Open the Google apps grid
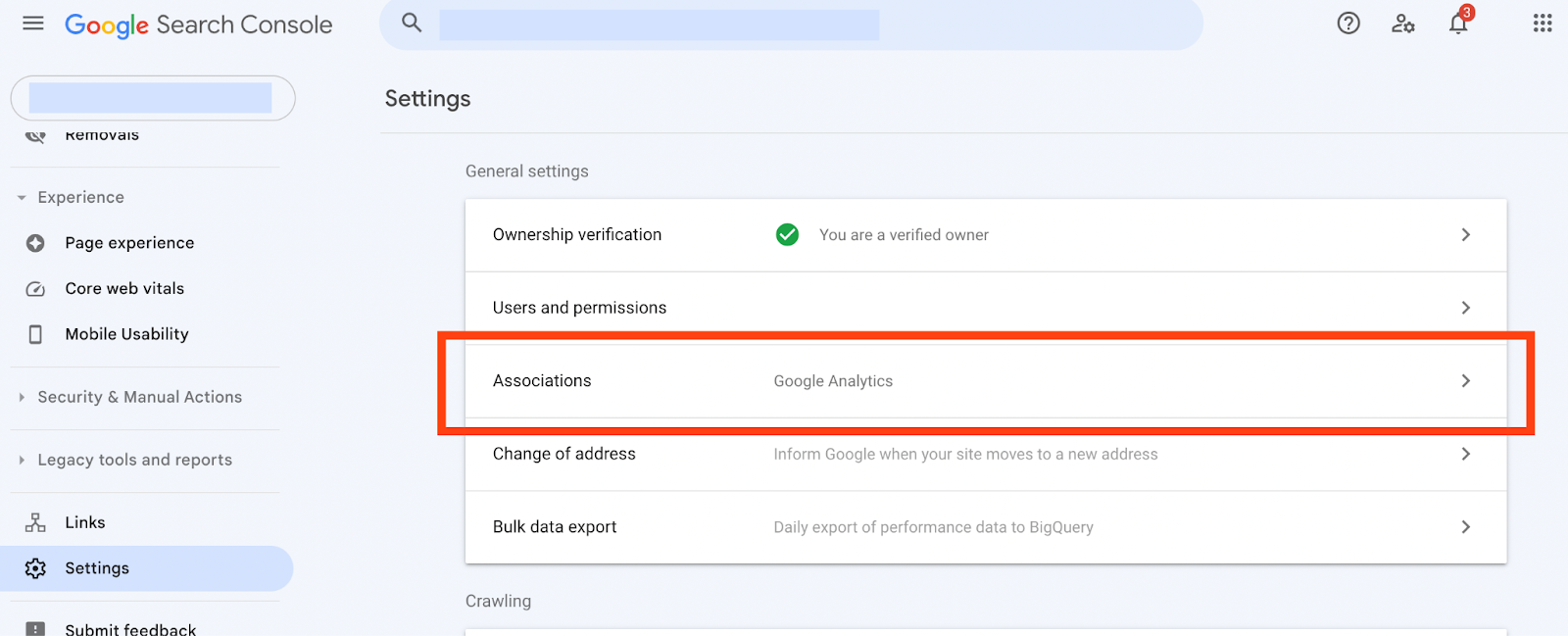Image resolution: width=1568 pixels, height=636 pixels. (x=1543, y=24)
